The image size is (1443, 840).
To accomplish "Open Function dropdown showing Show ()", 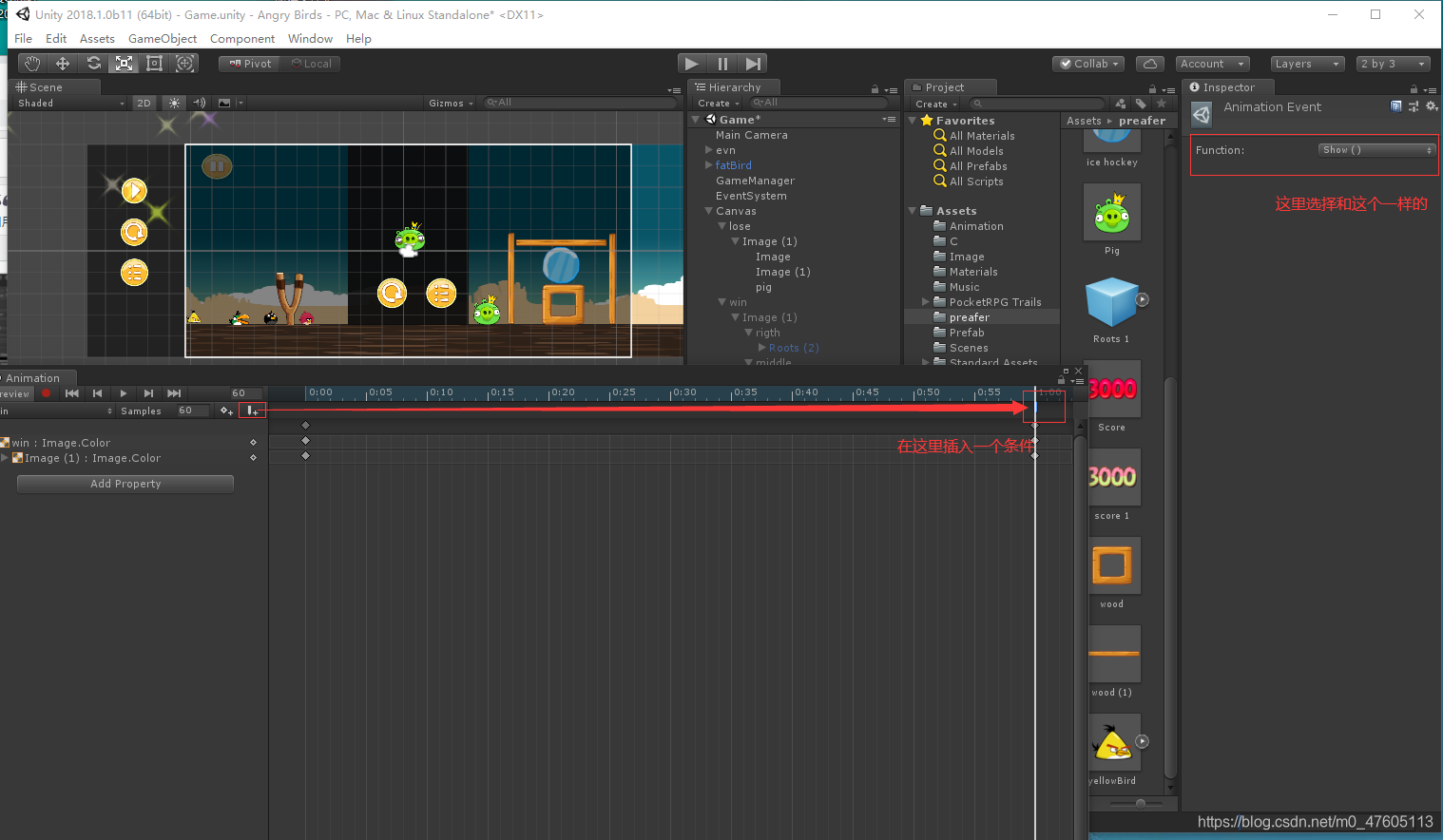I will coord(1376,150).
